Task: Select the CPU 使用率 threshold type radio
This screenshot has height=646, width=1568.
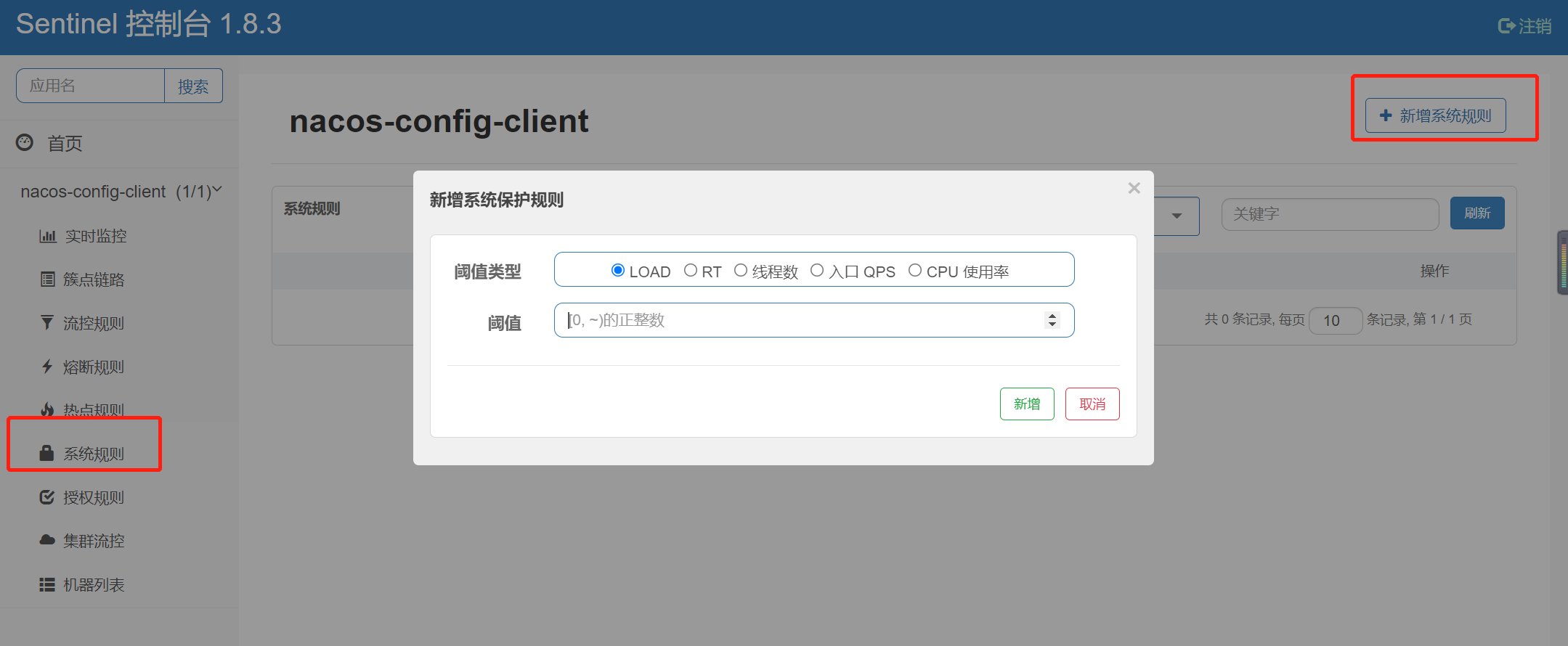Action: [x=915, y=271]
